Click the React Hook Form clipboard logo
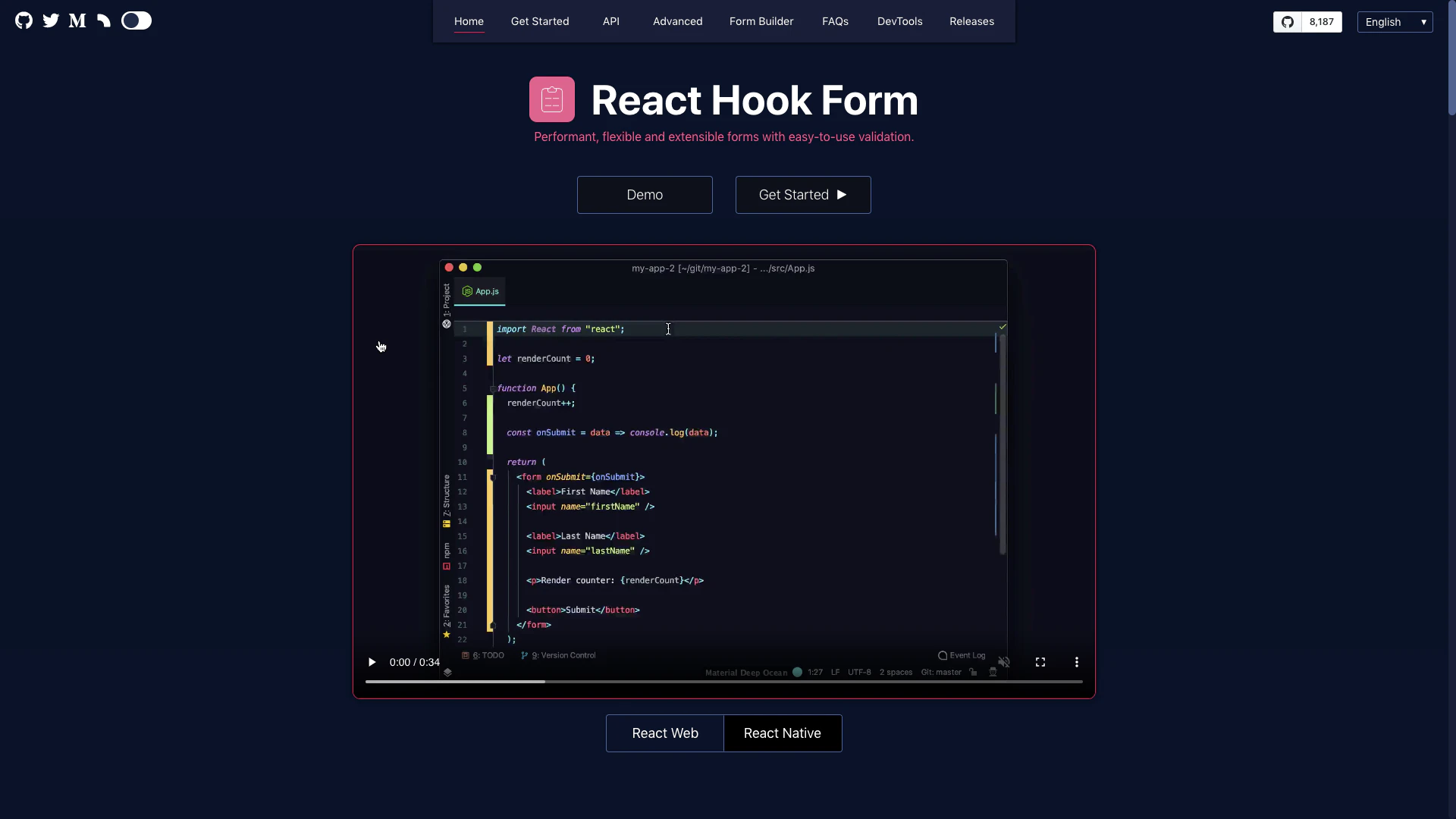 [x=551, y=99]
